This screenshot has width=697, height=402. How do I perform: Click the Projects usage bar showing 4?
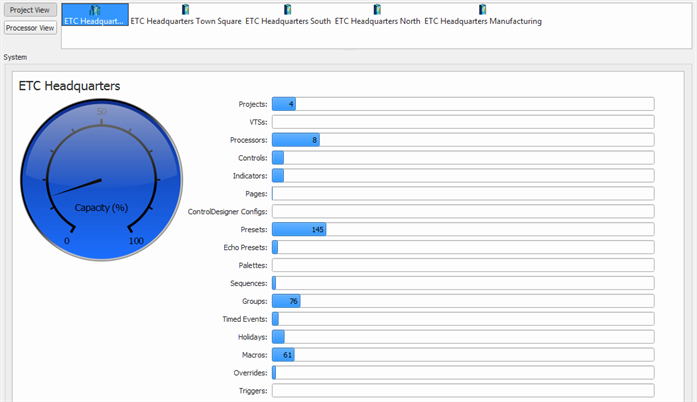coord(463,104)
